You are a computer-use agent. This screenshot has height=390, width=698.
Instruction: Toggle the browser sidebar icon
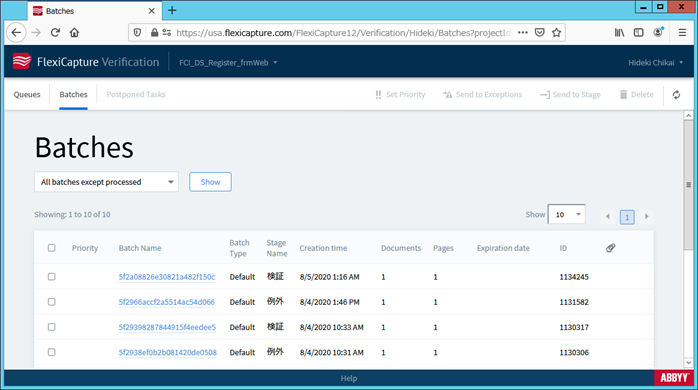[x=638, y=32]
